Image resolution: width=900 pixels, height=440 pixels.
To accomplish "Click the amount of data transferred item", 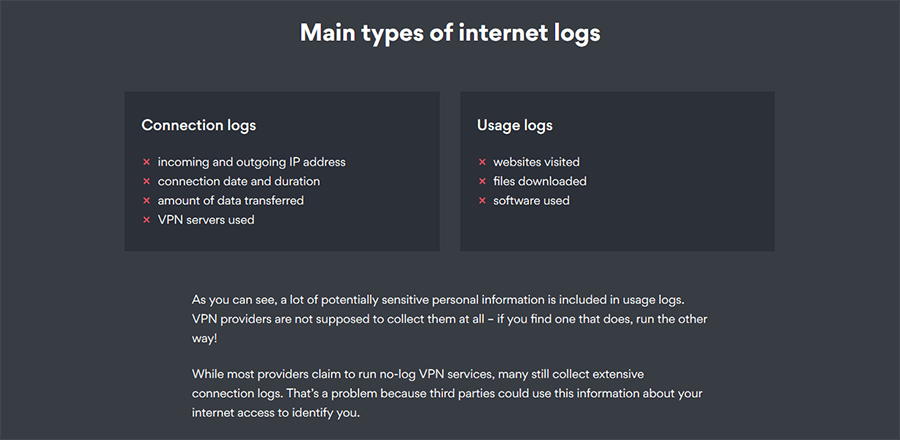I will tap(231, 201).
